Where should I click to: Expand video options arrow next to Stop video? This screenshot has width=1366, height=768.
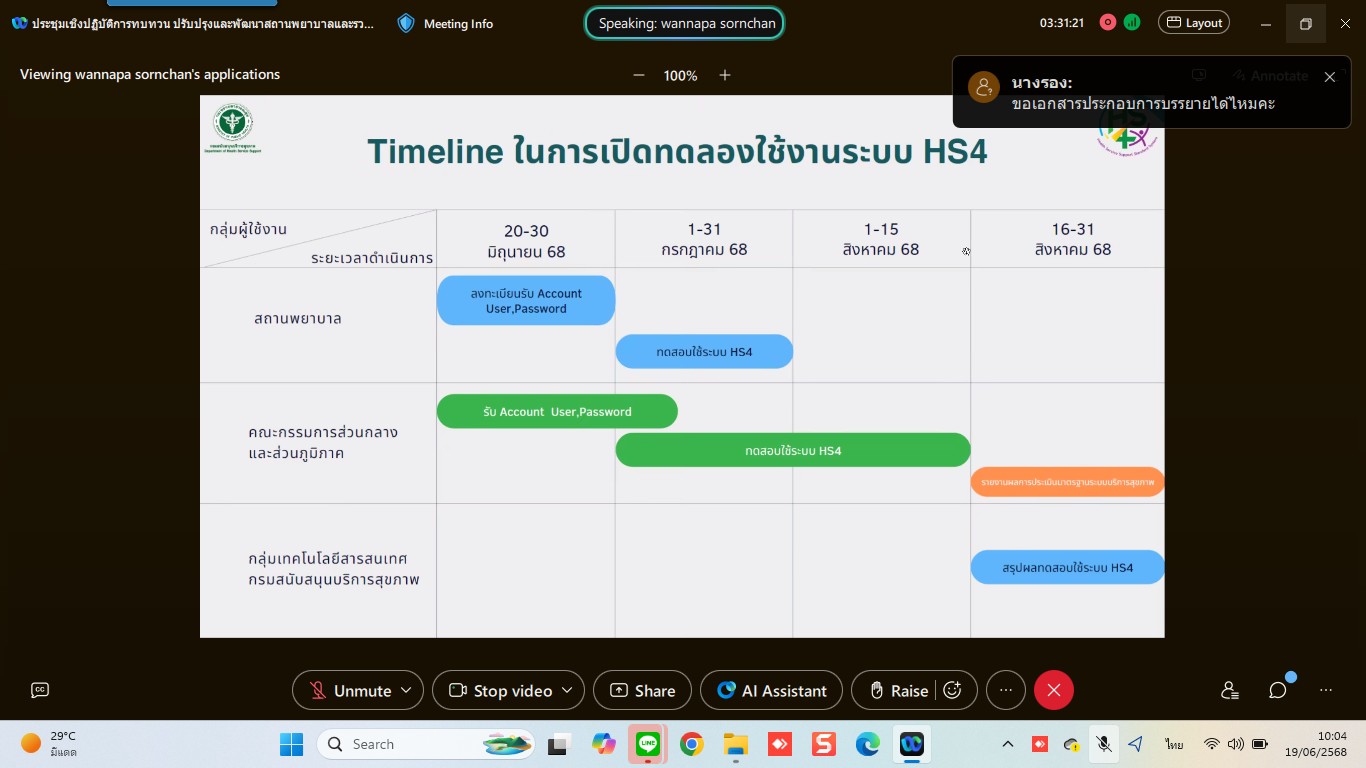tap(567, 690)
